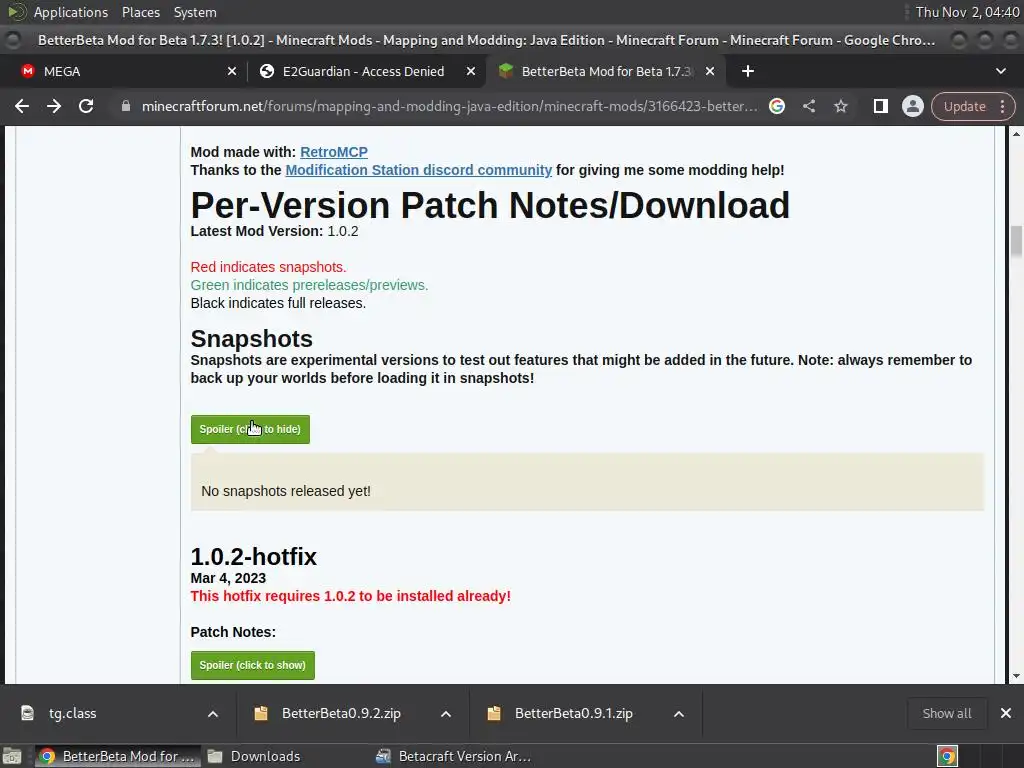Close the BetterBeta Mod tab
Screen dimensions: 1024x768
[x=710, y=71]
